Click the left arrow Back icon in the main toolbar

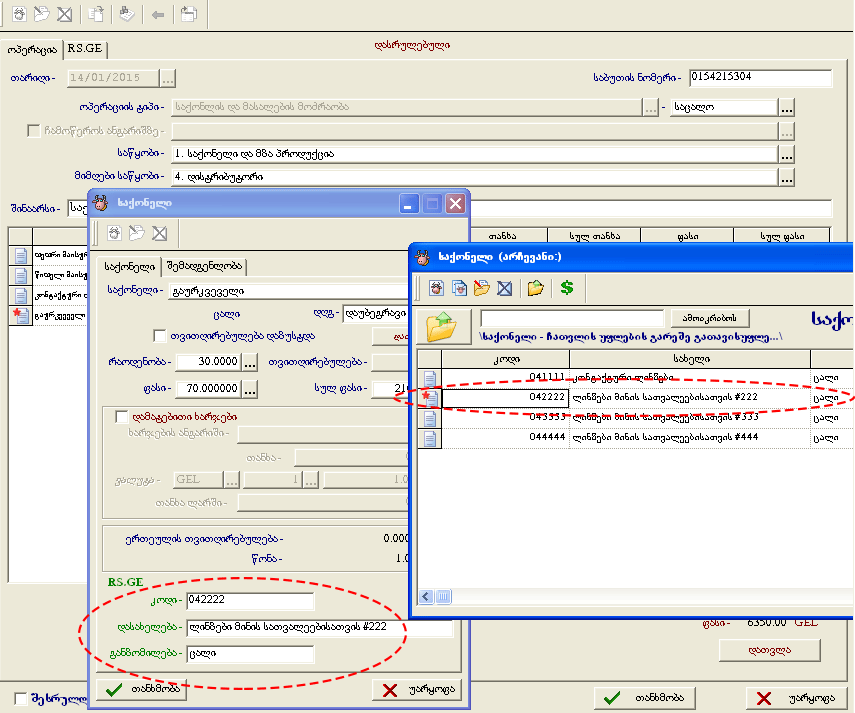click(x=158, y=14)
